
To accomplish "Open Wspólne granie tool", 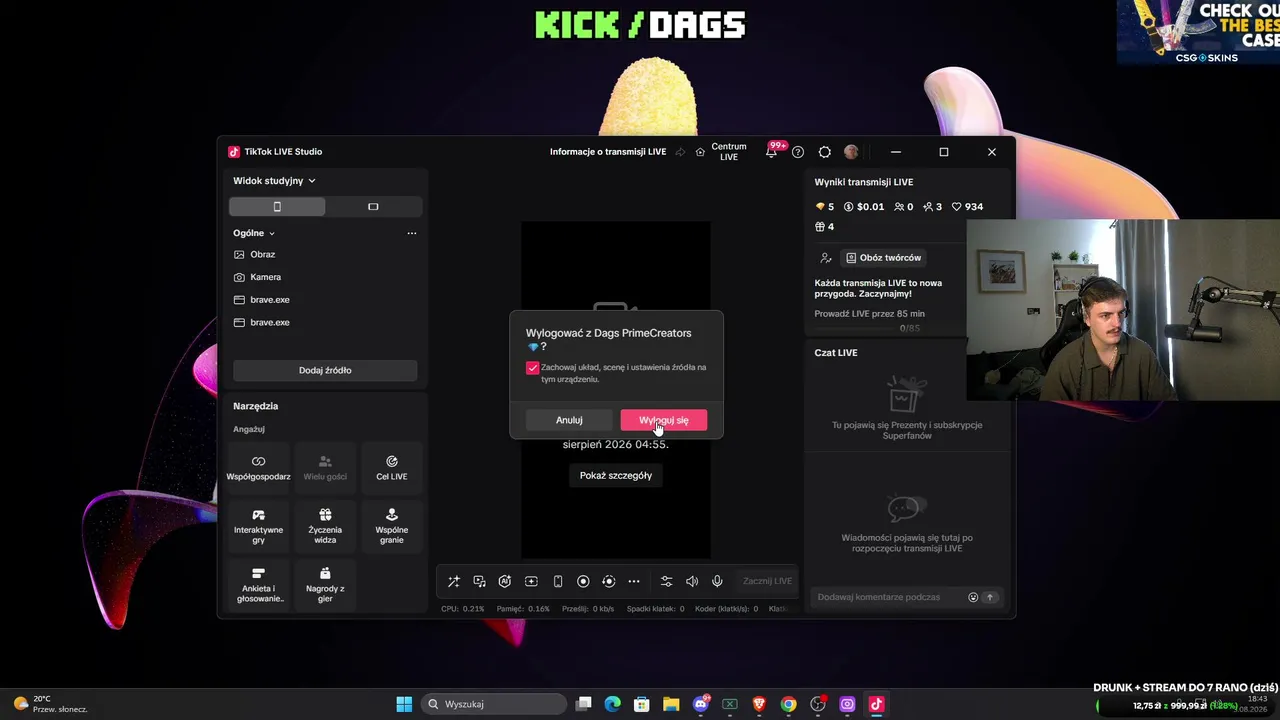I will pyautogui.click(x=392, y=526).
